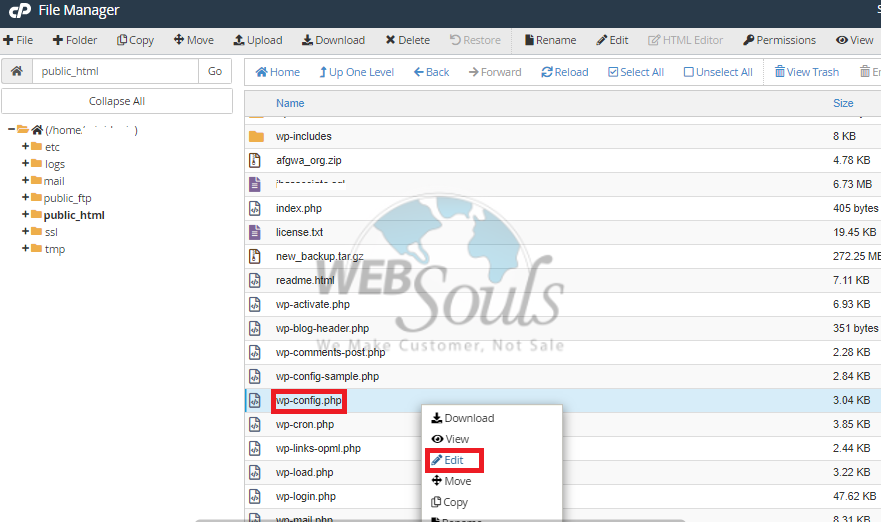Select the wp-links-opml.php file name

click(318, 448)
